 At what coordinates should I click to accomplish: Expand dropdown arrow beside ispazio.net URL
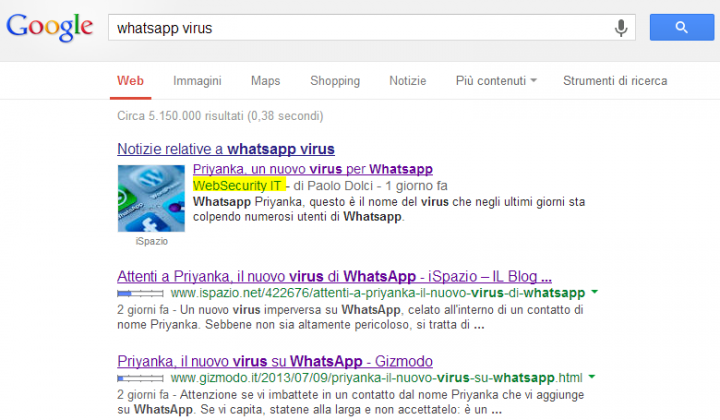[x=595, y=291]
